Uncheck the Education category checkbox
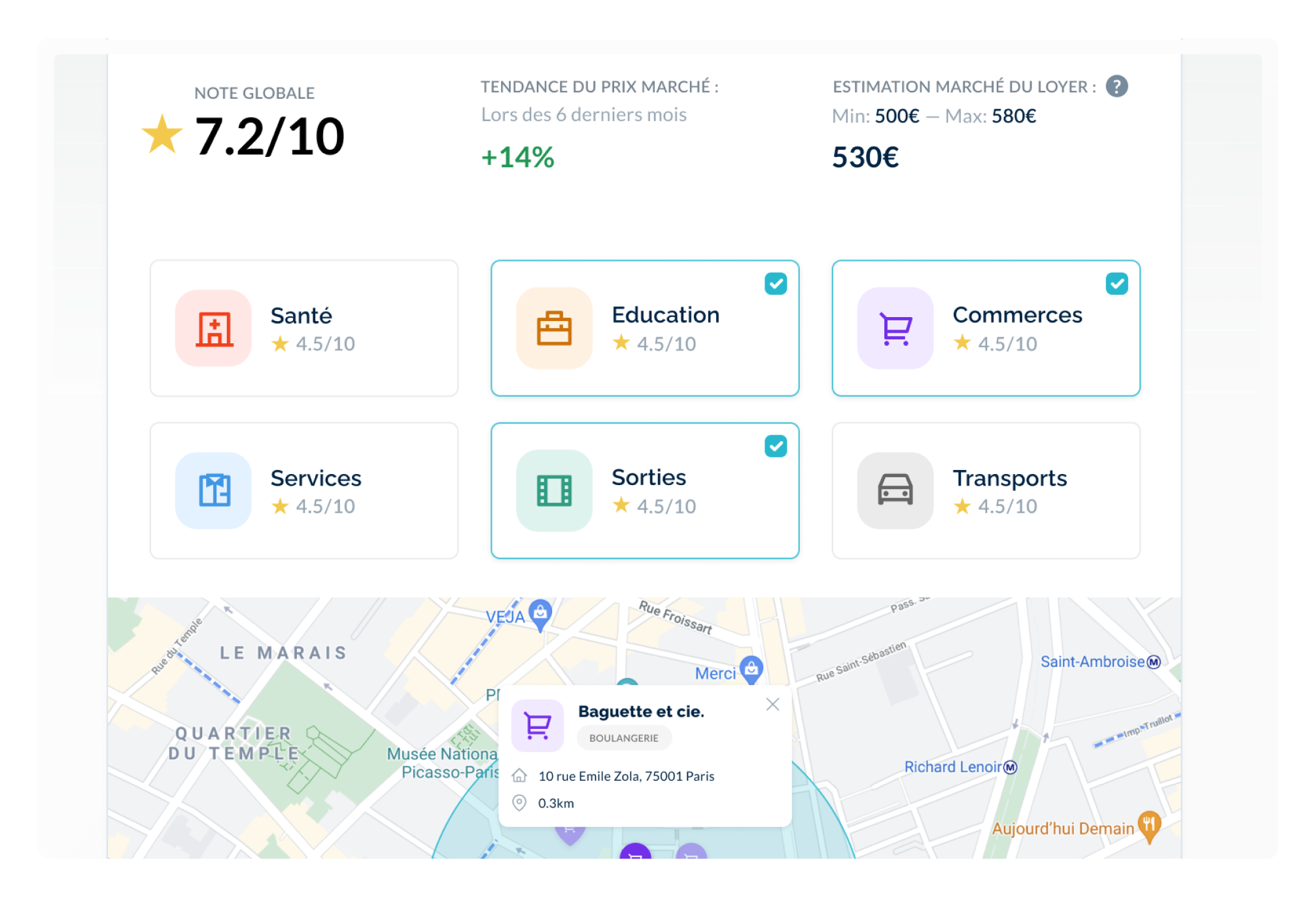Image resolution: width=1316 pixels, height=897 pixels. click(776, 284)
